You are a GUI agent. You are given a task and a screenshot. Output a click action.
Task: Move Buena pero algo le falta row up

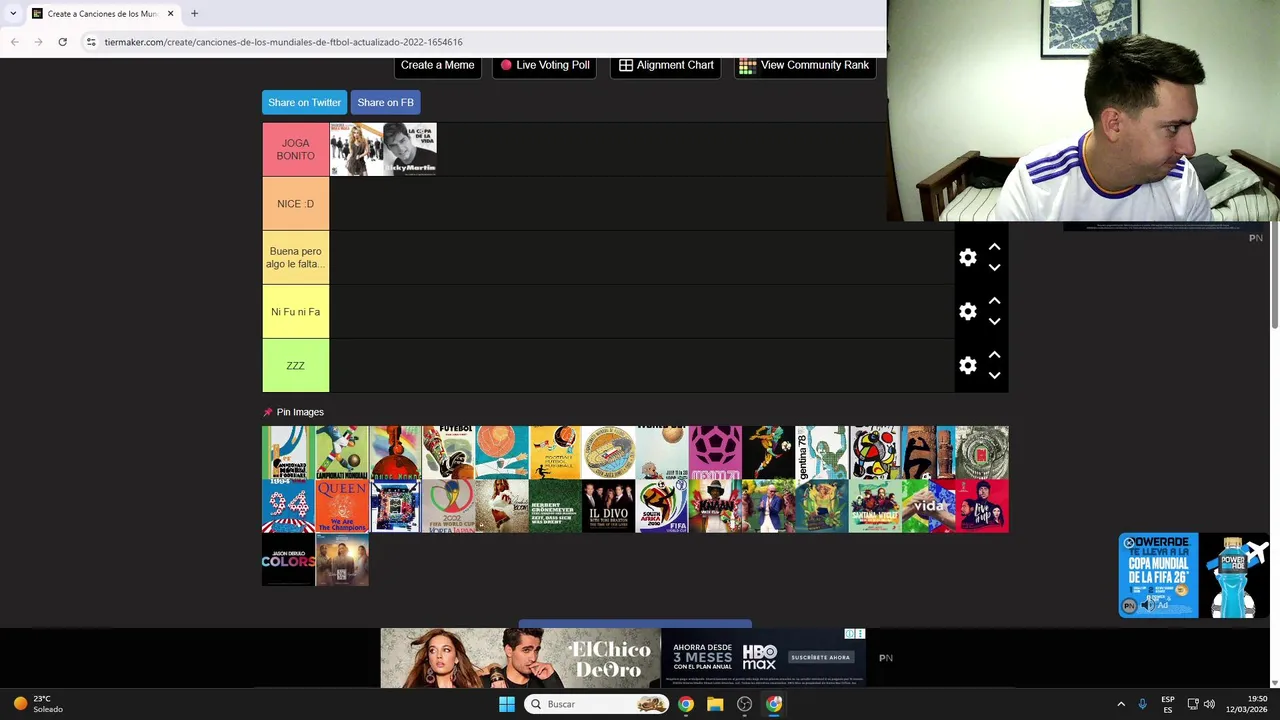click(x=994, y=246)
